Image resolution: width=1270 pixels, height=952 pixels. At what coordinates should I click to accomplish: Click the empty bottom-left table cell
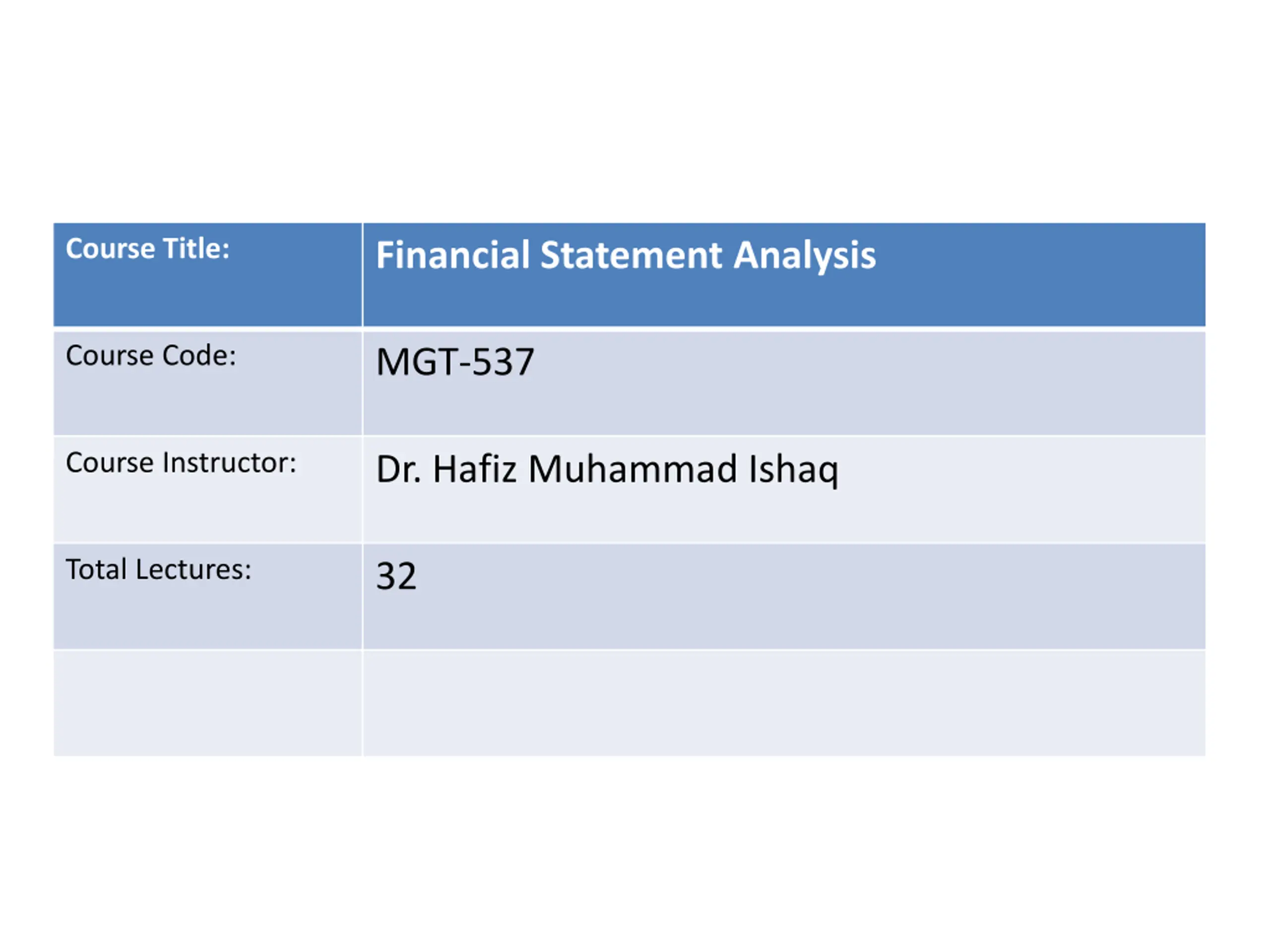[208, 704]
